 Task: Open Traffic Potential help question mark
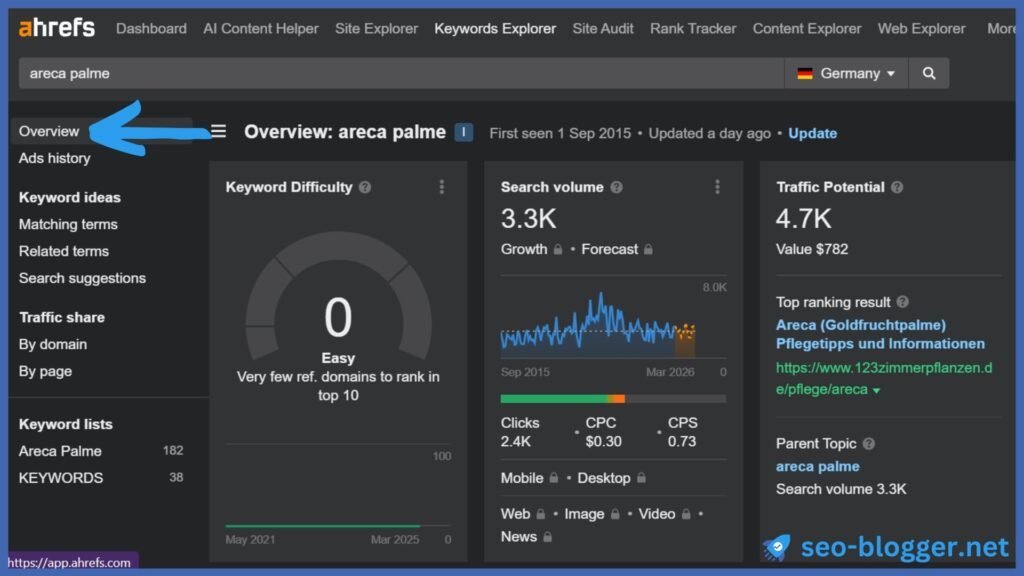(897, 187)
